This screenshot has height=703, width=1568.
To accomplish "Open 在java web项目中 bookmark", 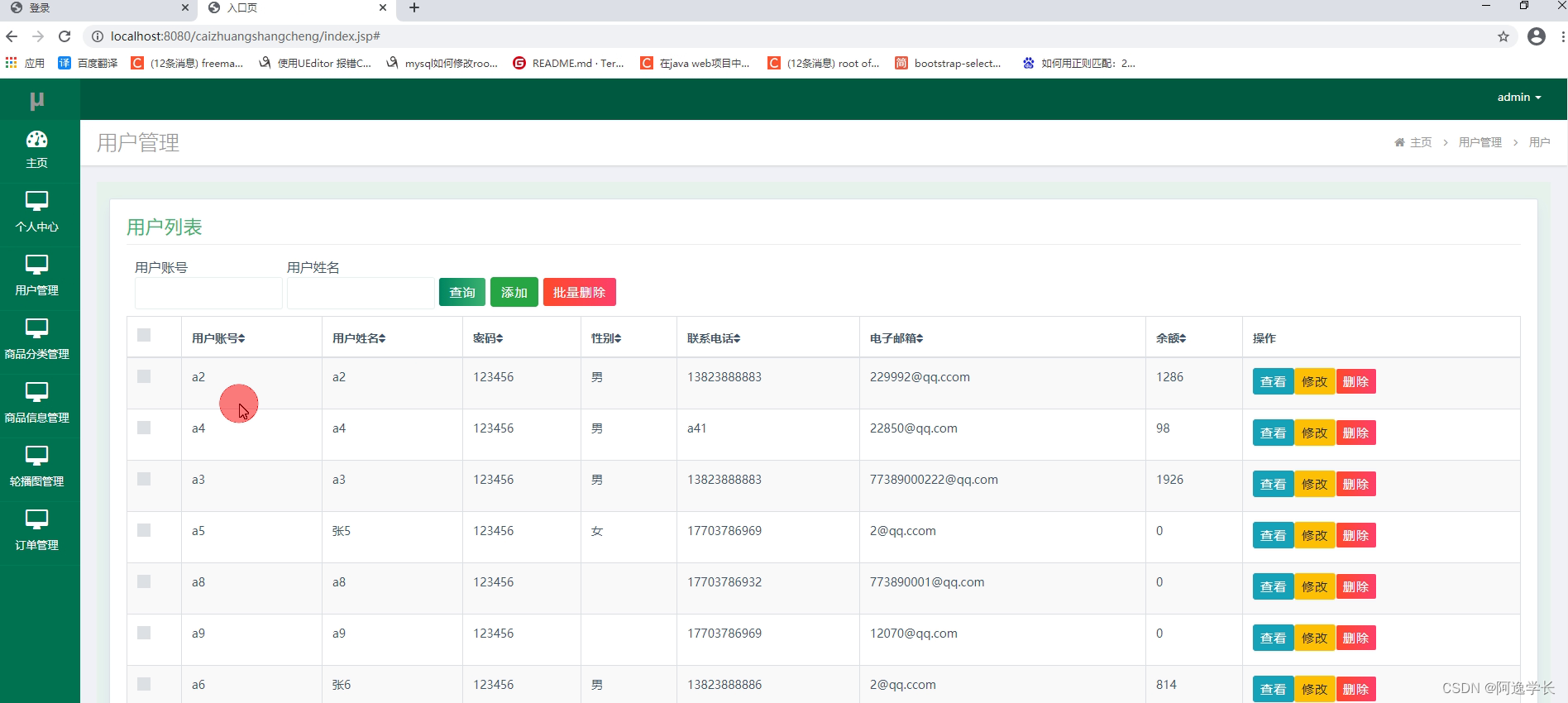I will (x=695, y=63).
